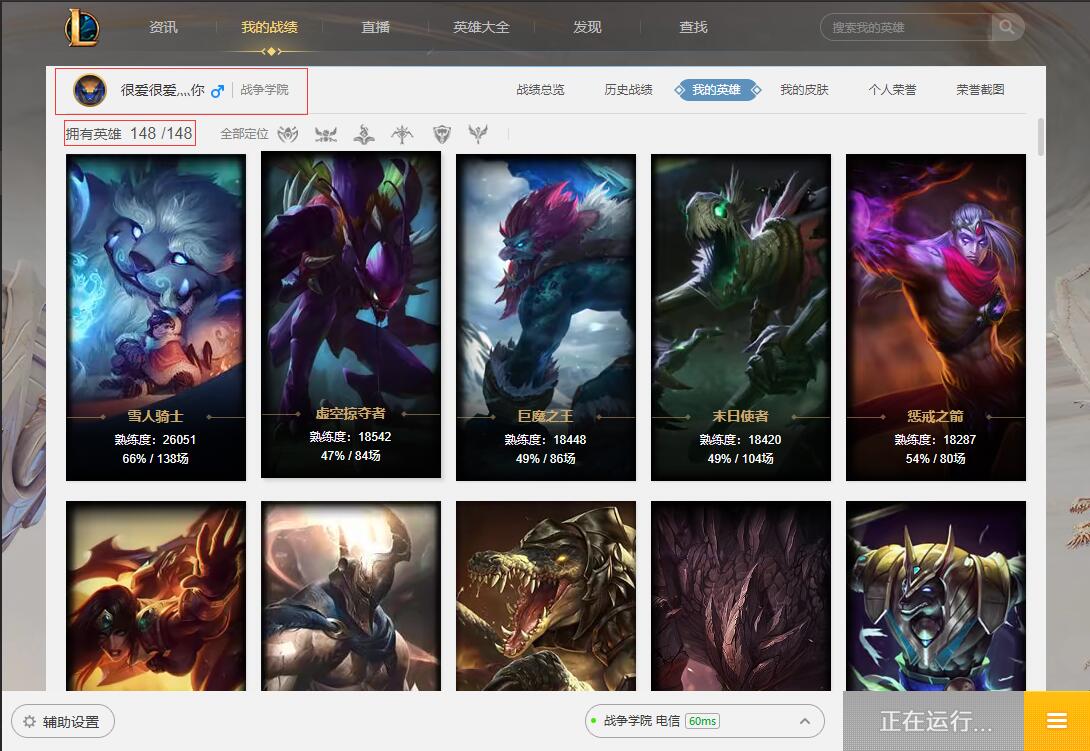Screen dimensions: 1090x751
Task: Click the player name 很爱很爱灬你
Action: tap(163, 90)
